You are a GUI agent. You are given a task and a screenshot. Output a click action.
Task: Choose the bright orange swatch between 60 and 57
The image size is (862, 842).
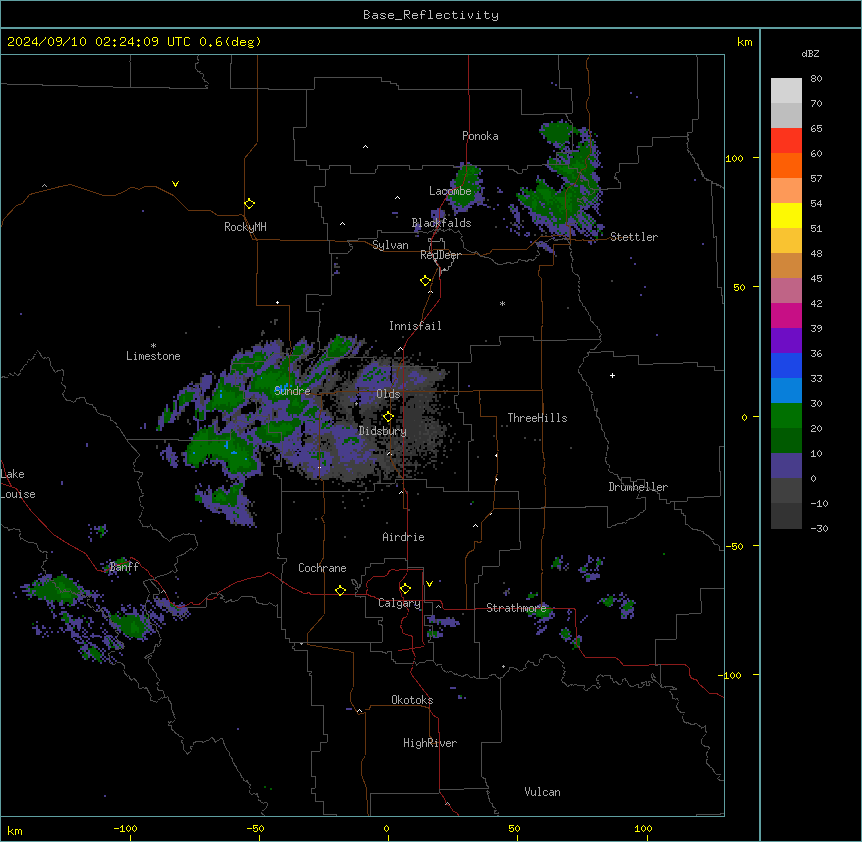pyautogui.click(x=786, y=165)
